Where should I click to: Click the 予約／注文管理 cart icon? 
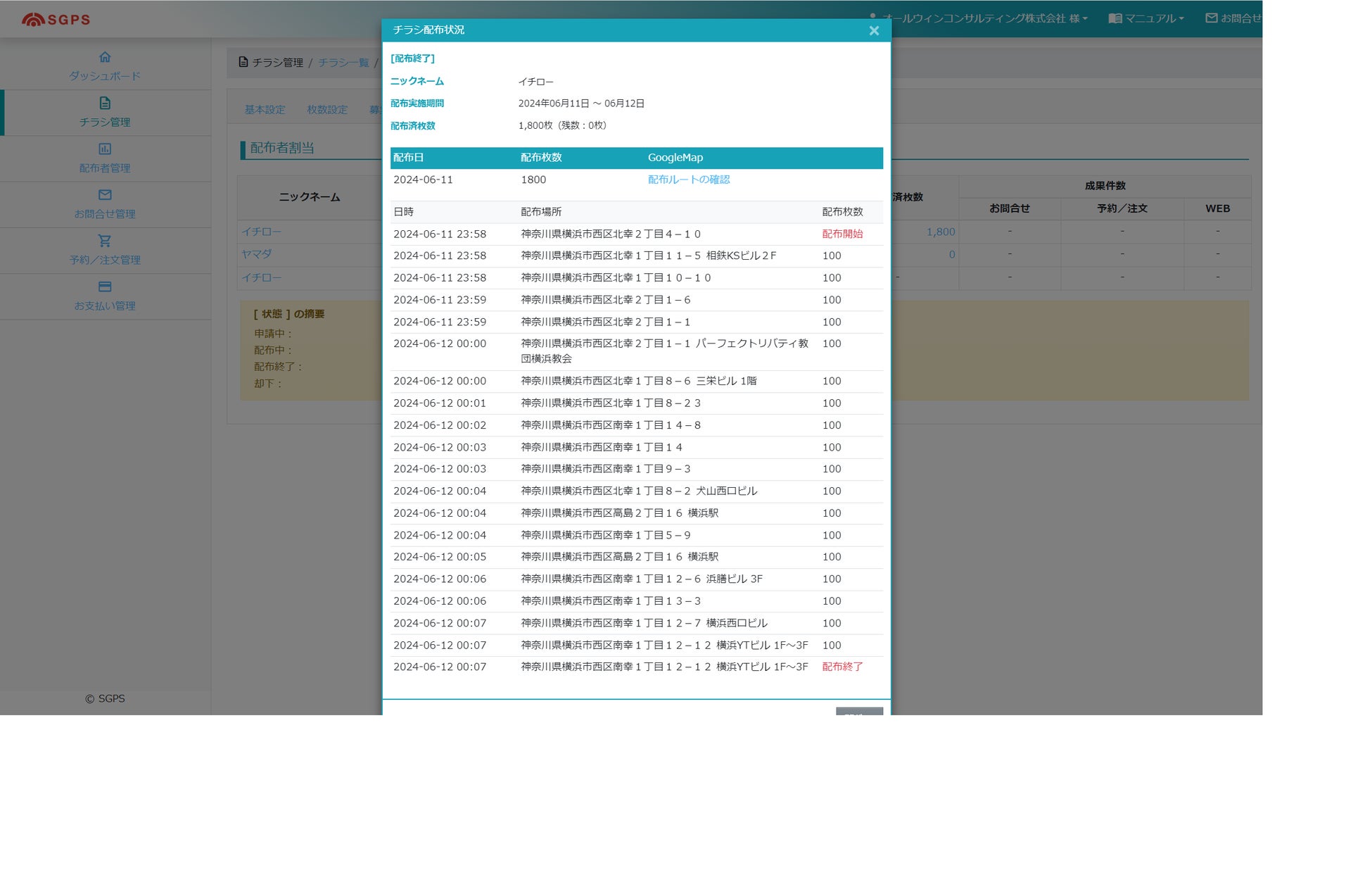point(105,241)
